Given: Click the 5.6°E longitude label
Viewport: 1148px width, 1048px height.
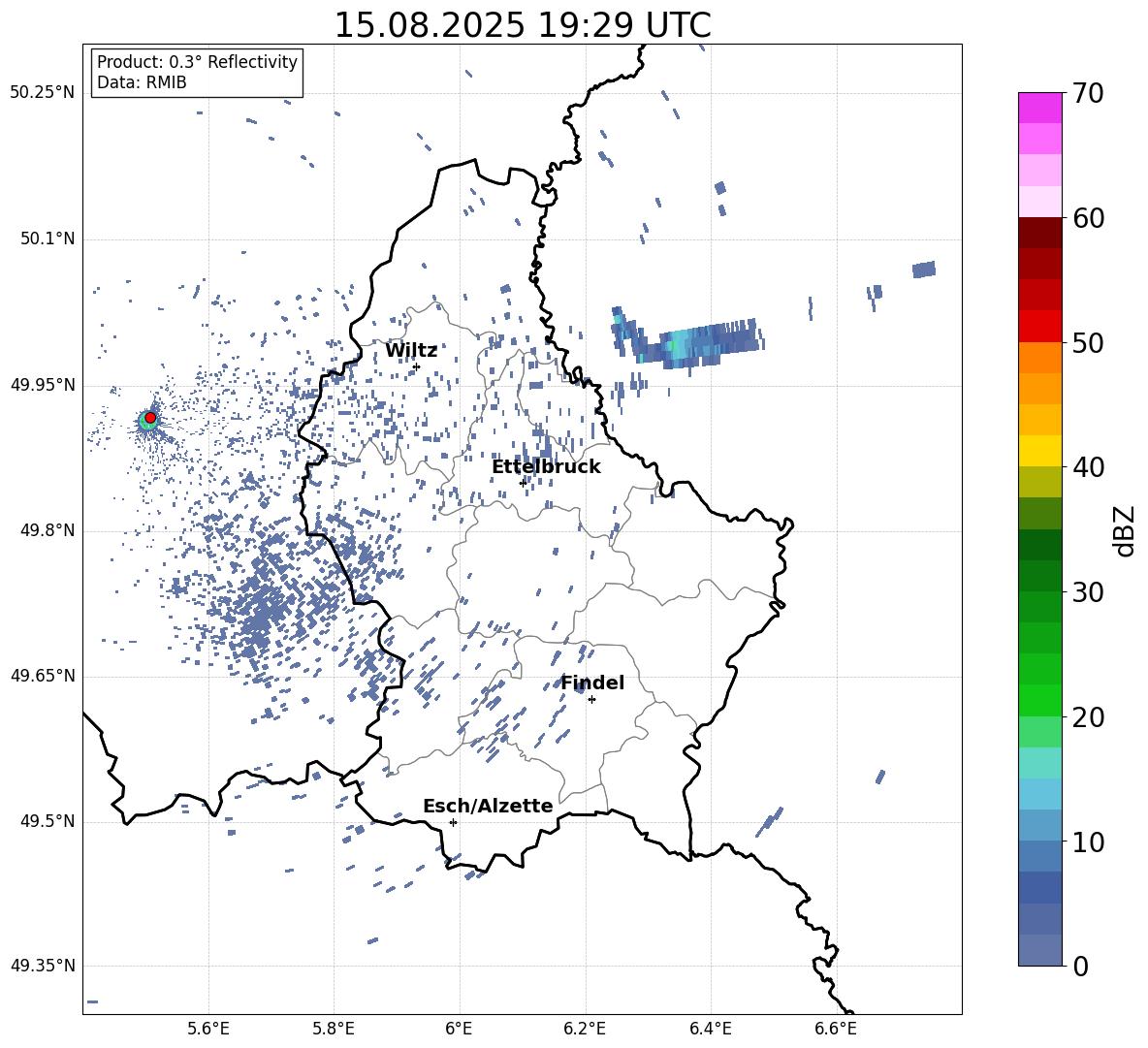Looking at the screenshot, I should coord(208,1029).
